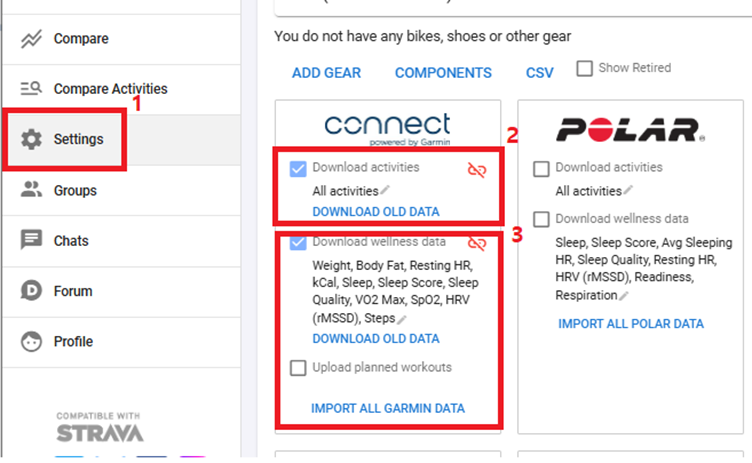Image resolution: width=752 pixels, height=463 pixels.
Task: Uncheck Garmin Download activities checkbox
Action: (298, 168)
